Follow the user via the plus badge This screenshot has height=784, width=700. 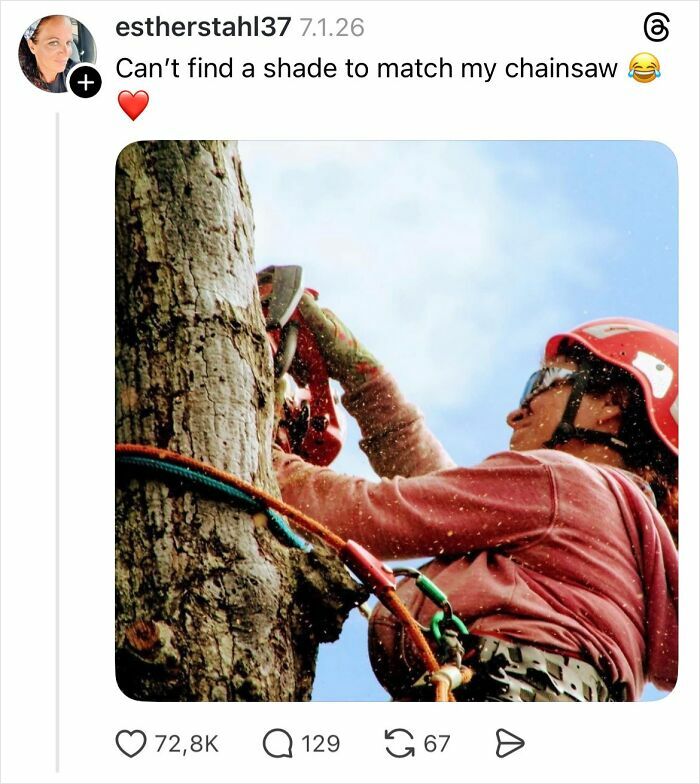click(86, 83)
